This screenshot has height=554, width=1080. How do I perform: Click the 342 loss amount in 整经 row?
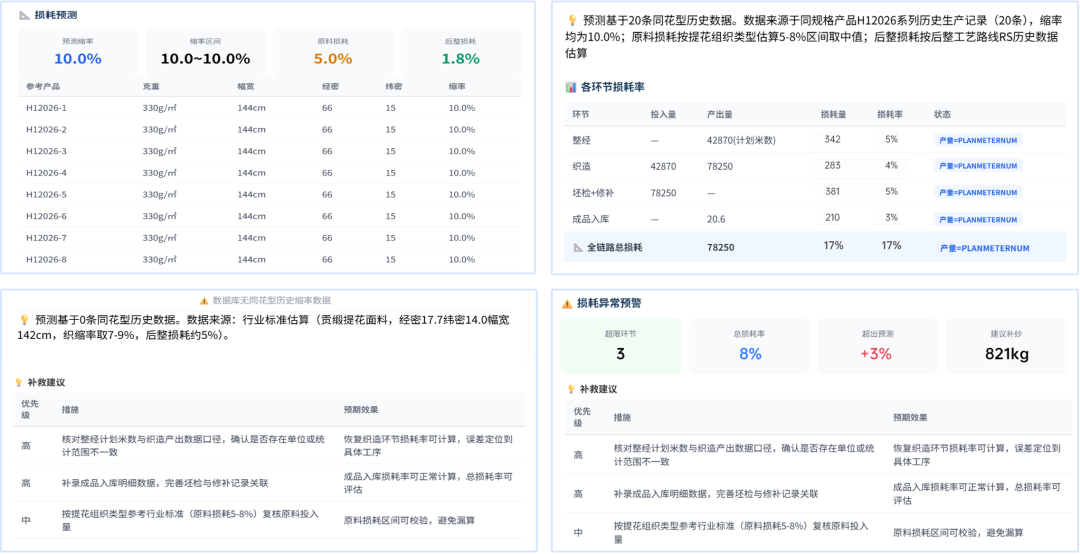click(832, 139)
